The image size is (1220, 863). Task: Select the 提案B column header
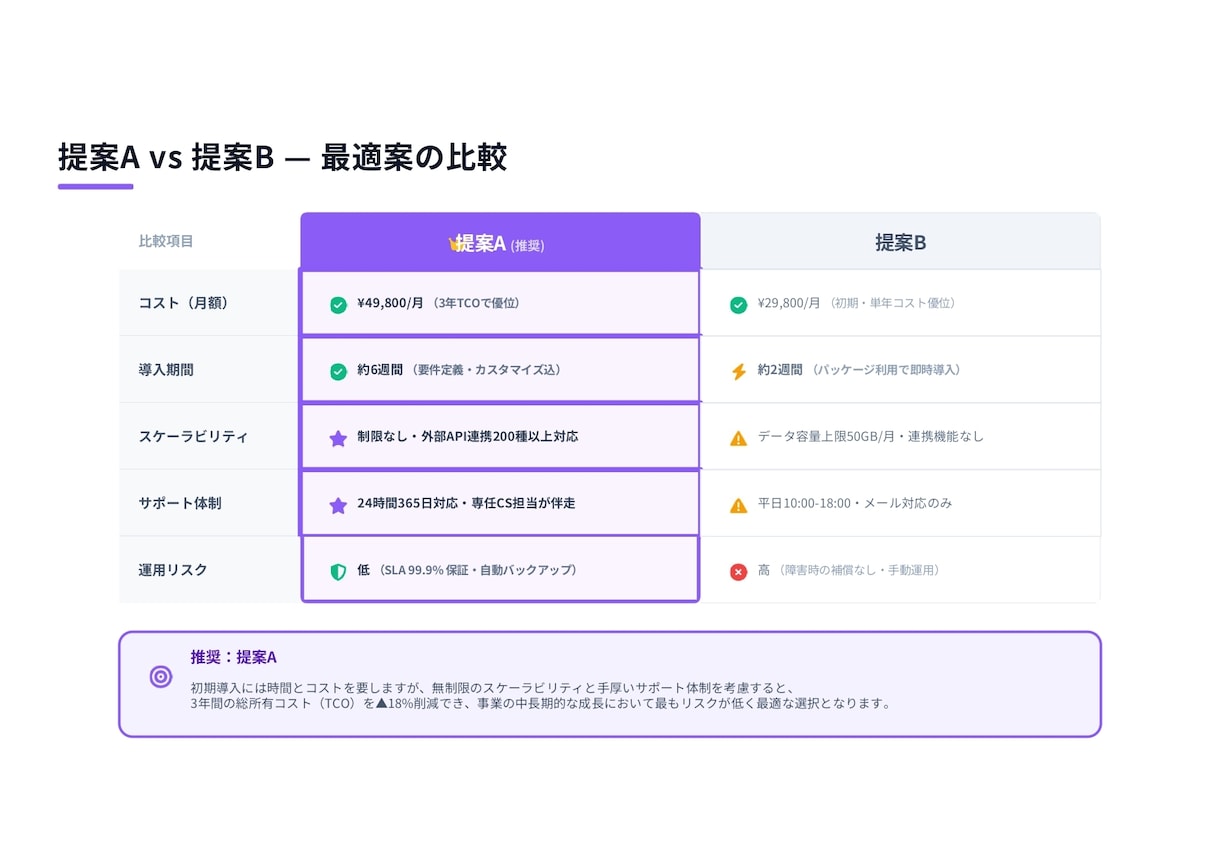pos(900,241)
